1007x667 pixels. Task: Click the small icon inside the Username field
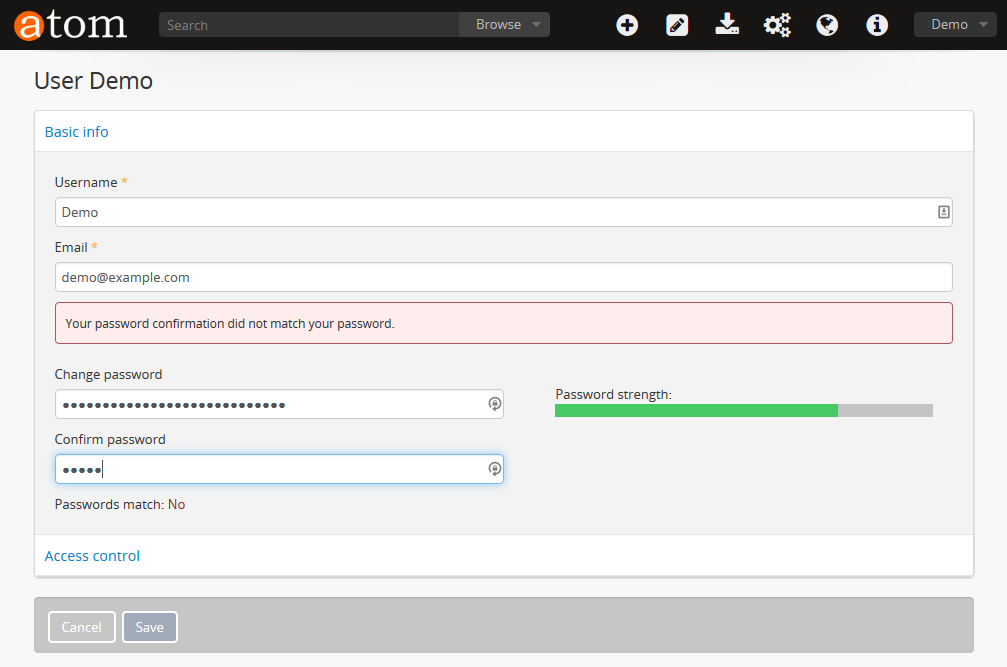tap(942, 212)
